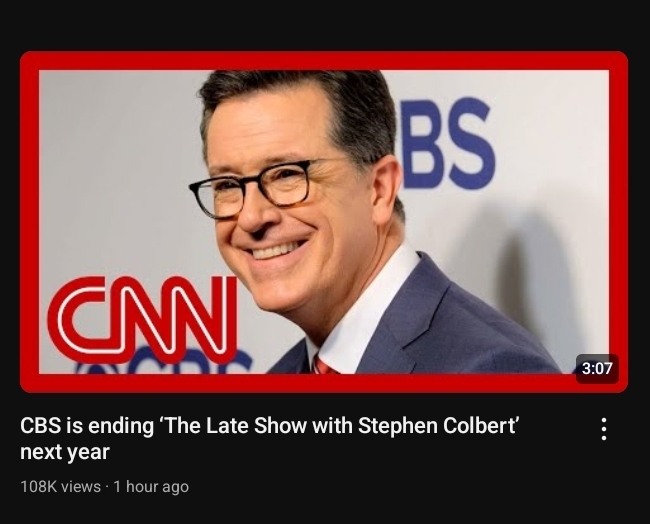Viewport: 650px width, 524px height.
Task: Open the three-dot more options menu
Action: [x=604, y=429]
